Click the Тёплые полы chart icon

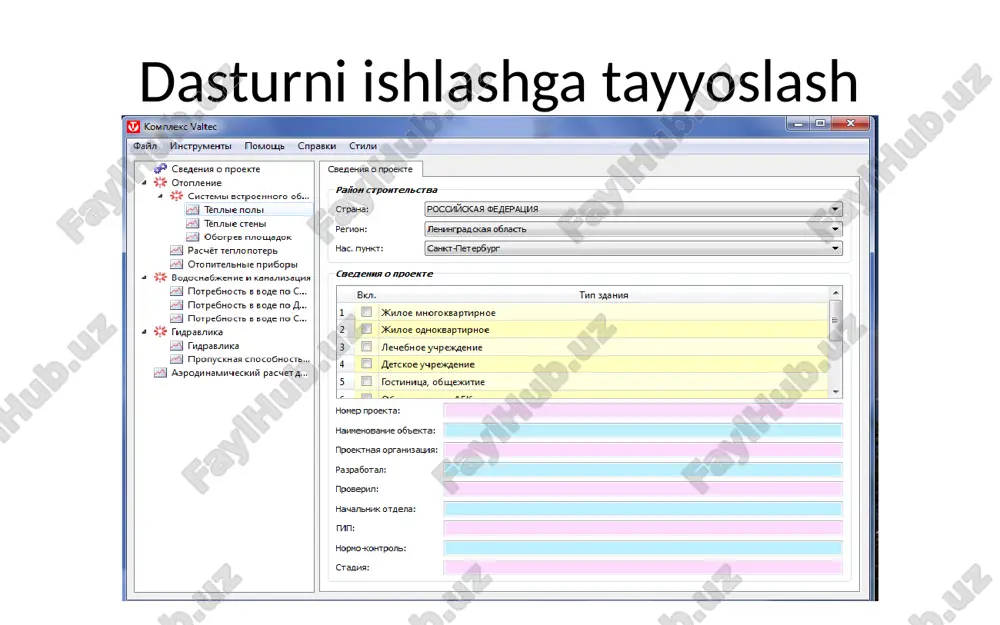[x=193, y=210]
